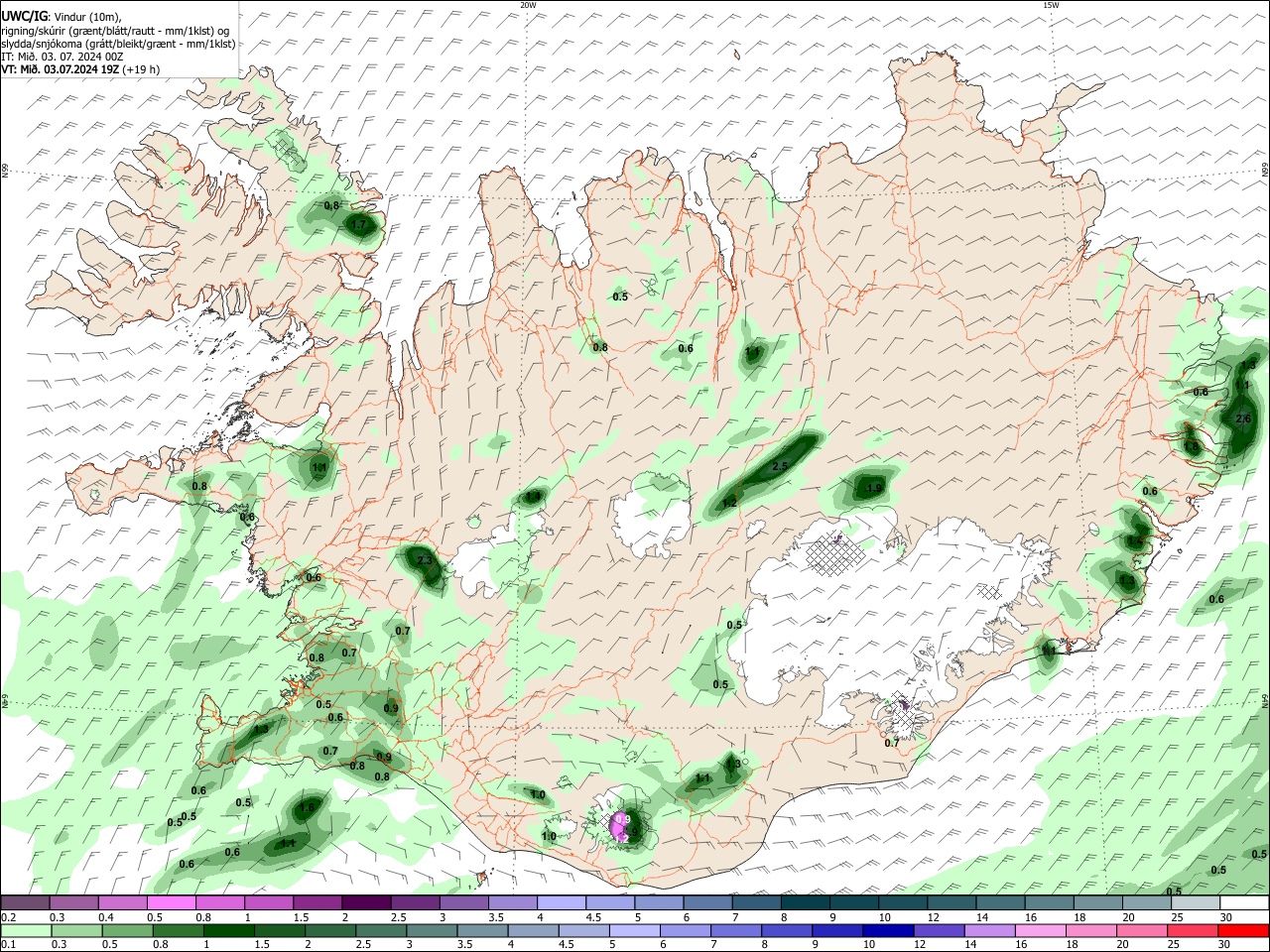
Task: Click the 'slydda/snjókoma' legend description line
Action: (118, 44)
